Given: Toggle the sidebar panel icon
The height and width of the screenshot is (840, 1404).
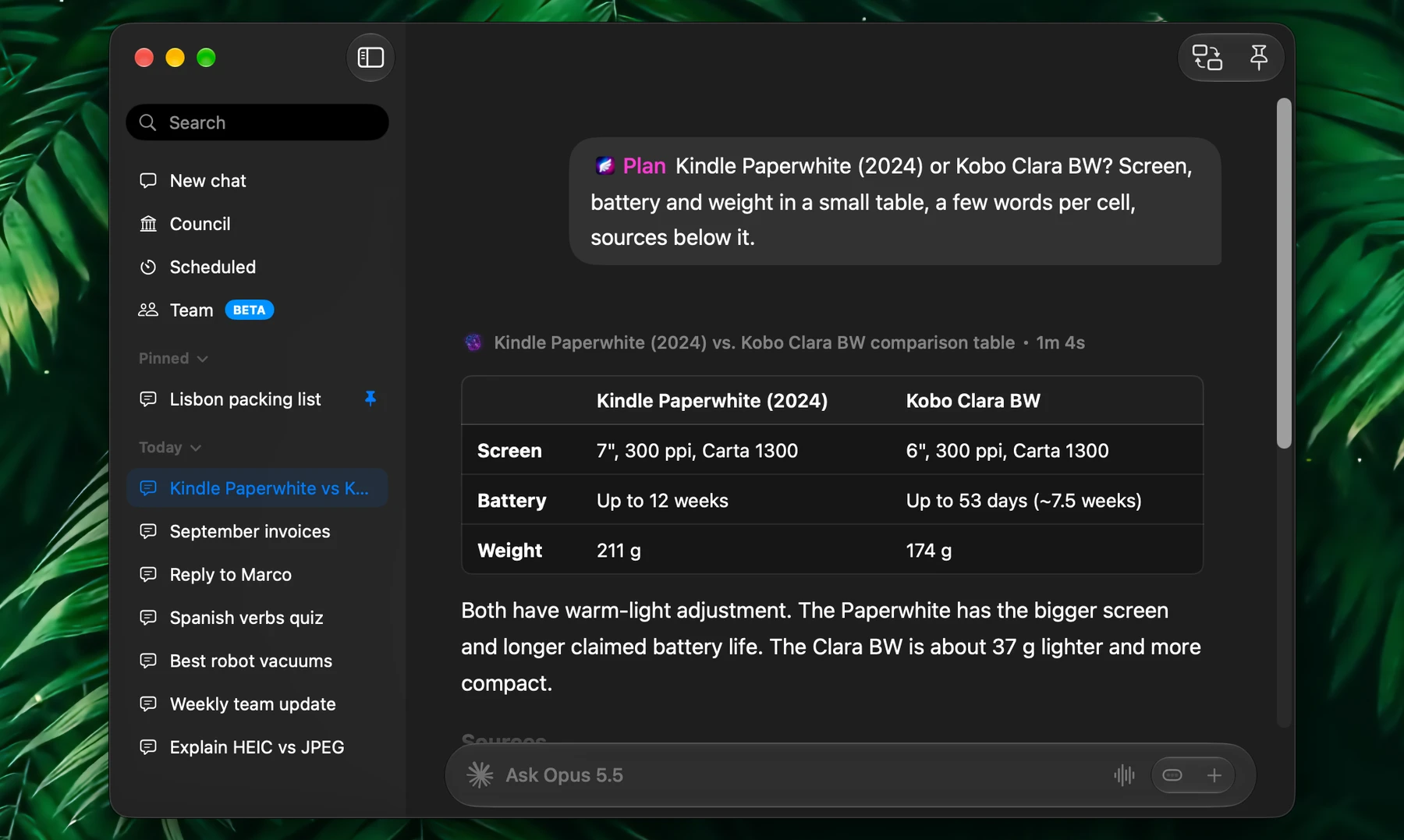Looking at the screenshot, I should [370, 58].
